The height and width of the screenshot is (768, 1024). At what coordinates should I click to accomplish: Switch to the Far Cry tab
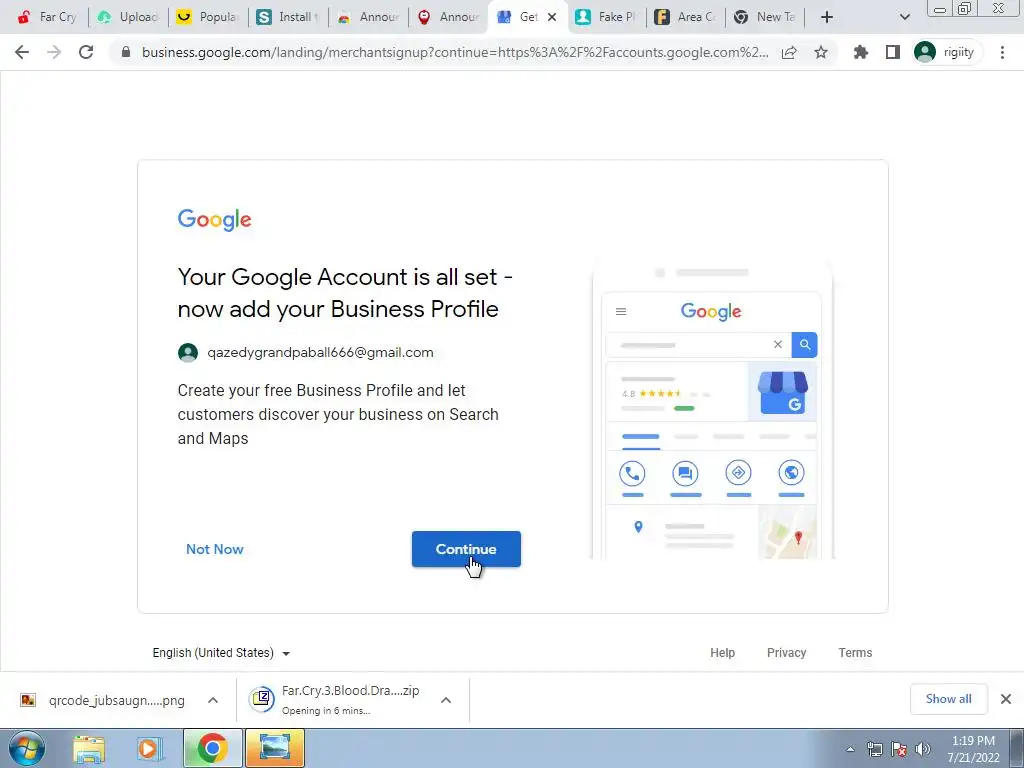pos(47,17)
